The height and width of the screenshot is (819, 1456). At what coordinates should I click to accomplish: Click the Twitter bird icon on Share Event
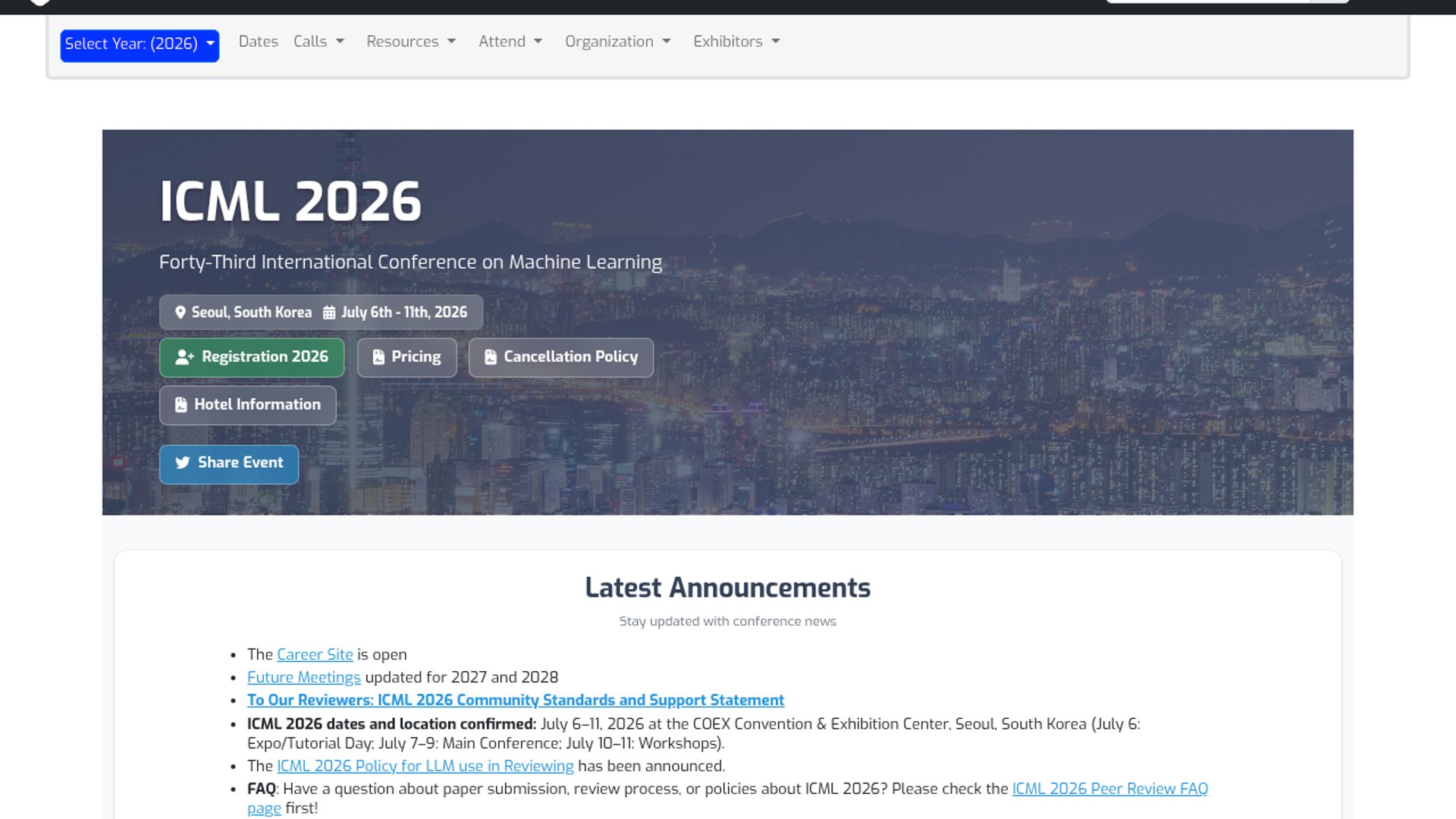tap(182, 463)
